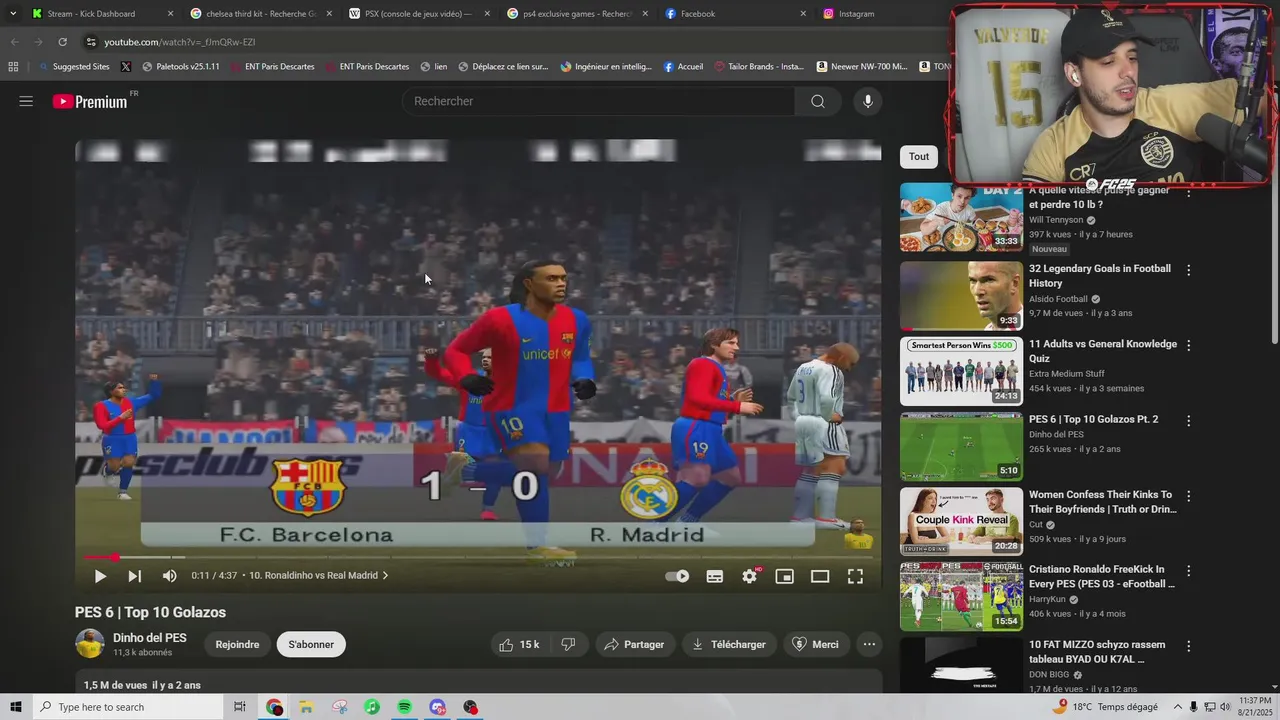1280x720 pixels.
Task: Toggle autoplay switch in player
Action: 677,576
